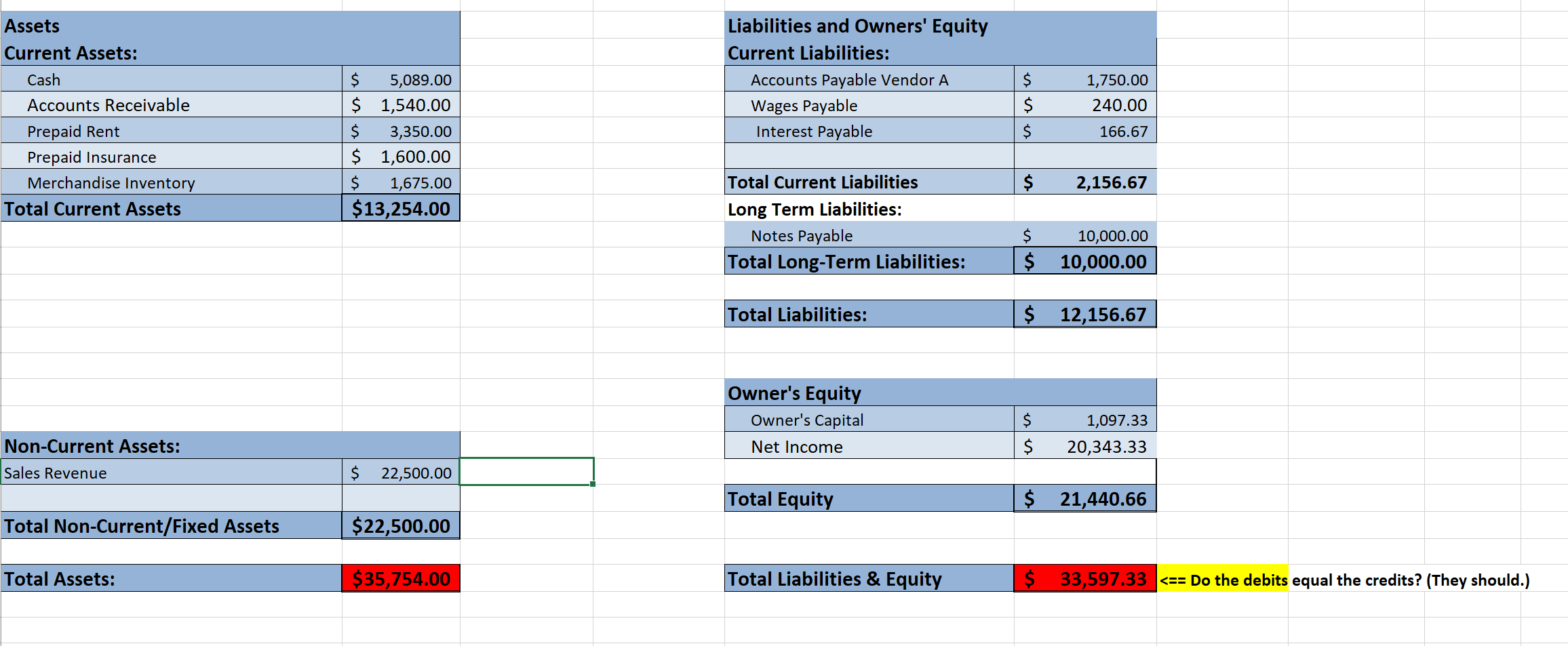The image size is (1568, 646).
Task: Select the Prepaid Insurance label
Action: click(172, 156)
